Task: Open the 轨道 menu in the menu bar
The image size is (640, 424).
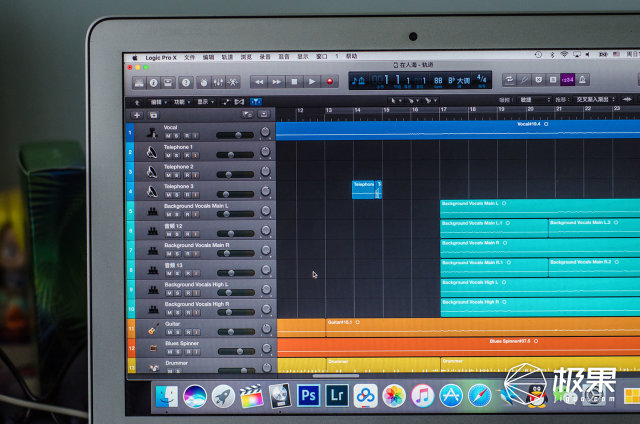Action: pyautogui.click(x=227, y=57)
